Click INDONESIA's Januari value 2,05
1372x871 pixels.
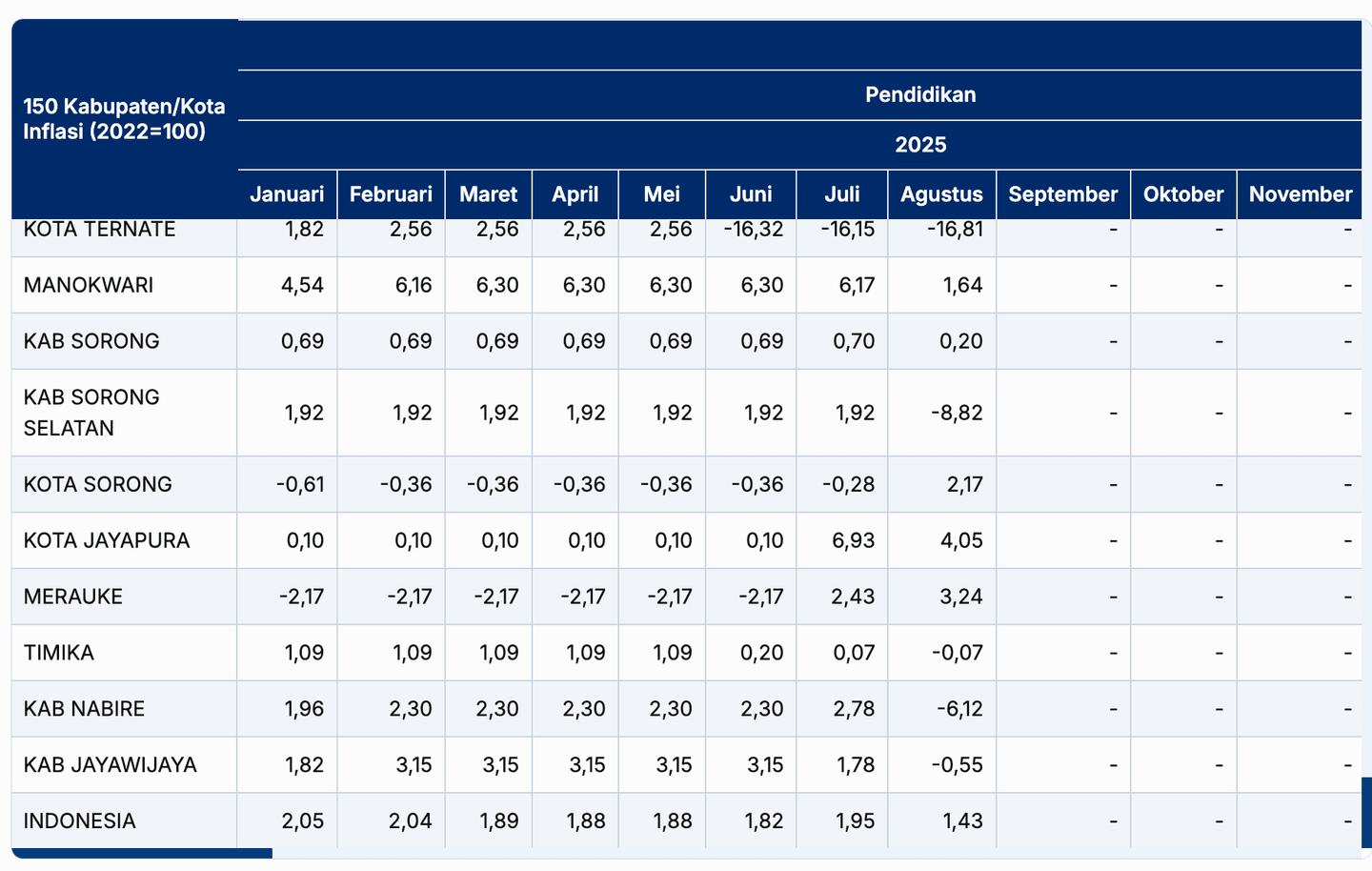click(x=303, y=820)
